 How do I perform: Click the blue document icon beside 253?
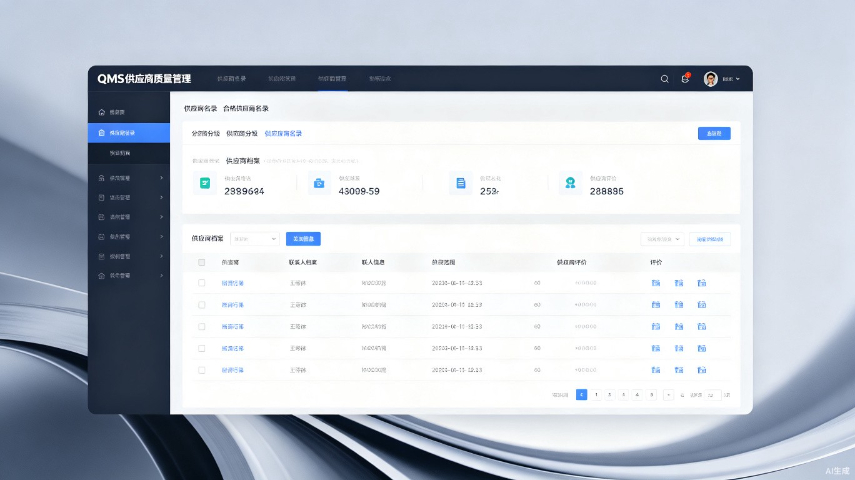pyautogui.click(x=461, y=183)
